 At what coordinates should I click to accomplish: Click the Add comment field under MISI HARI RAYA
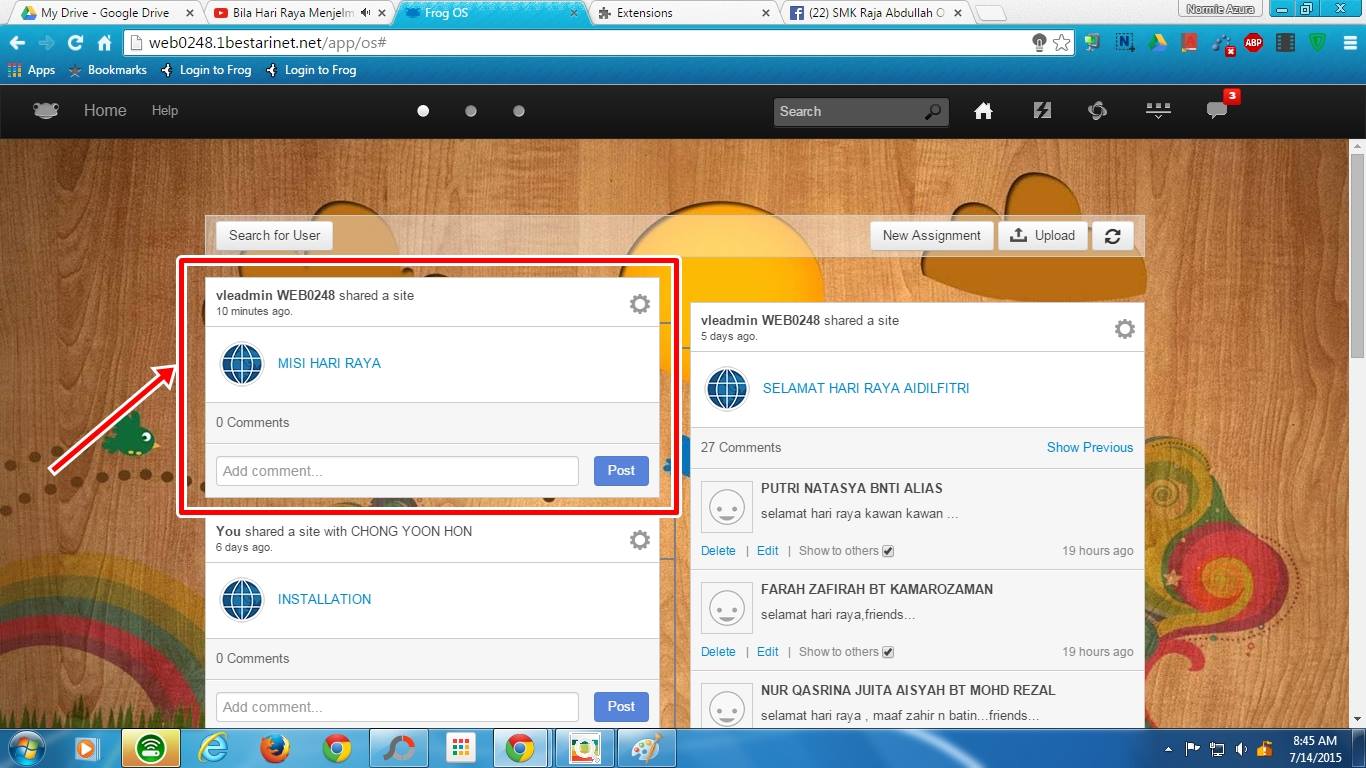click(397, 471)
